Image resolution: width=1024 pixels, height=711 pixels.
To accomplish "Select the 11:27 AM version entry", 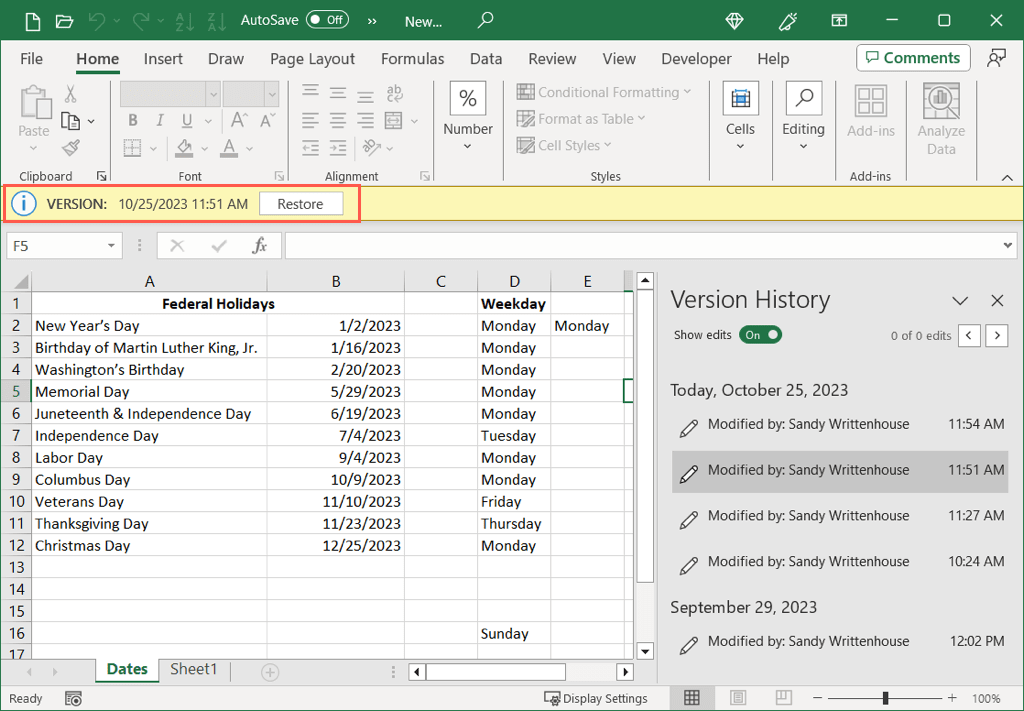I will pyautogui.click(x=840, y=517).
